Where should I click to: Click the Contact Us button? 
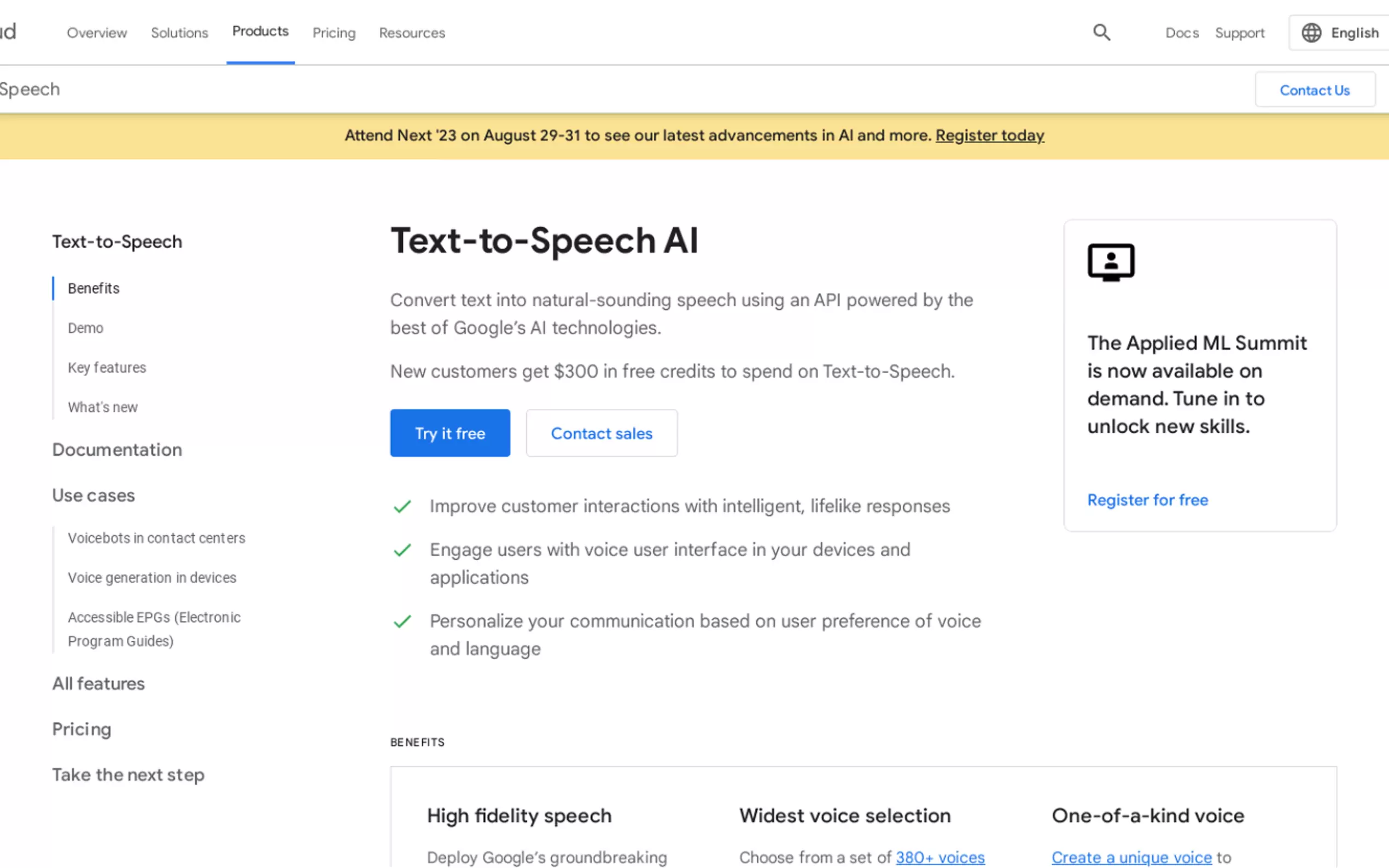(1315, 90)
